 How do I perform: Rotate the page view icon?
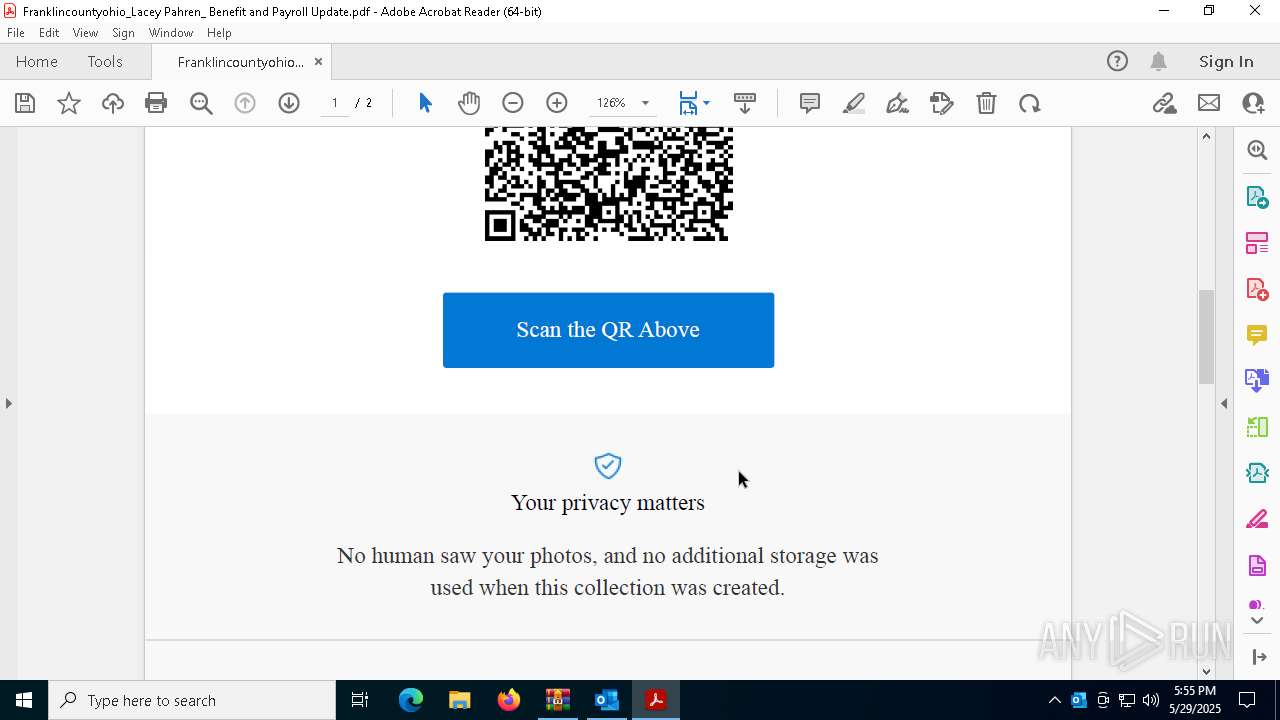click(1030, 103)
